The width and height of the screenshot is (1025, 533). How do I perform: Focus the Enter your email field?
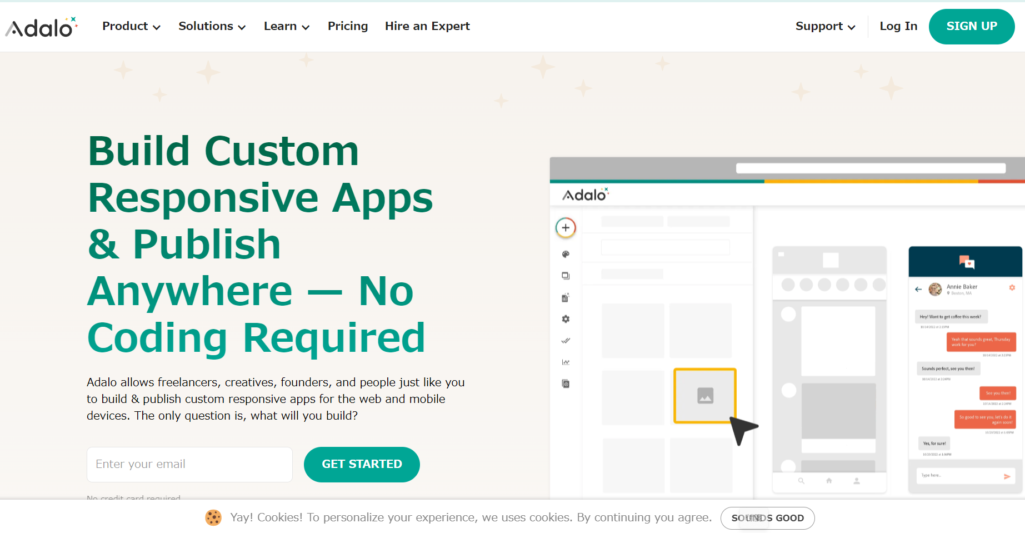click(x=190, y=464)
